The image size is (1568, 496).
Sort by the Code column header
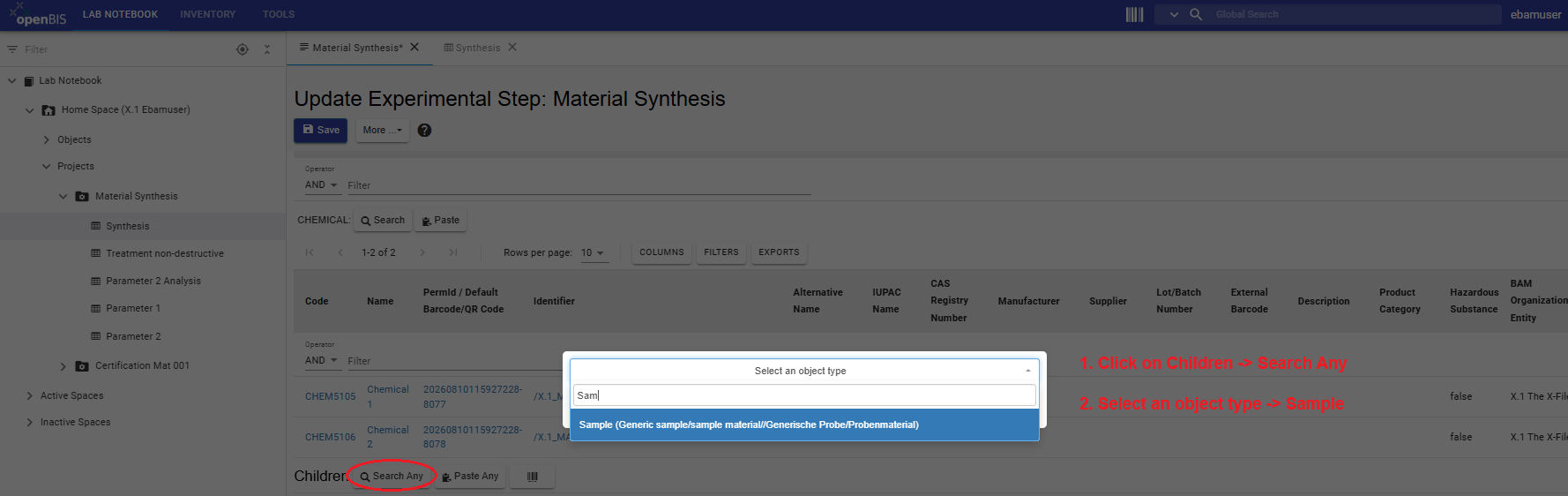(317, 301)
